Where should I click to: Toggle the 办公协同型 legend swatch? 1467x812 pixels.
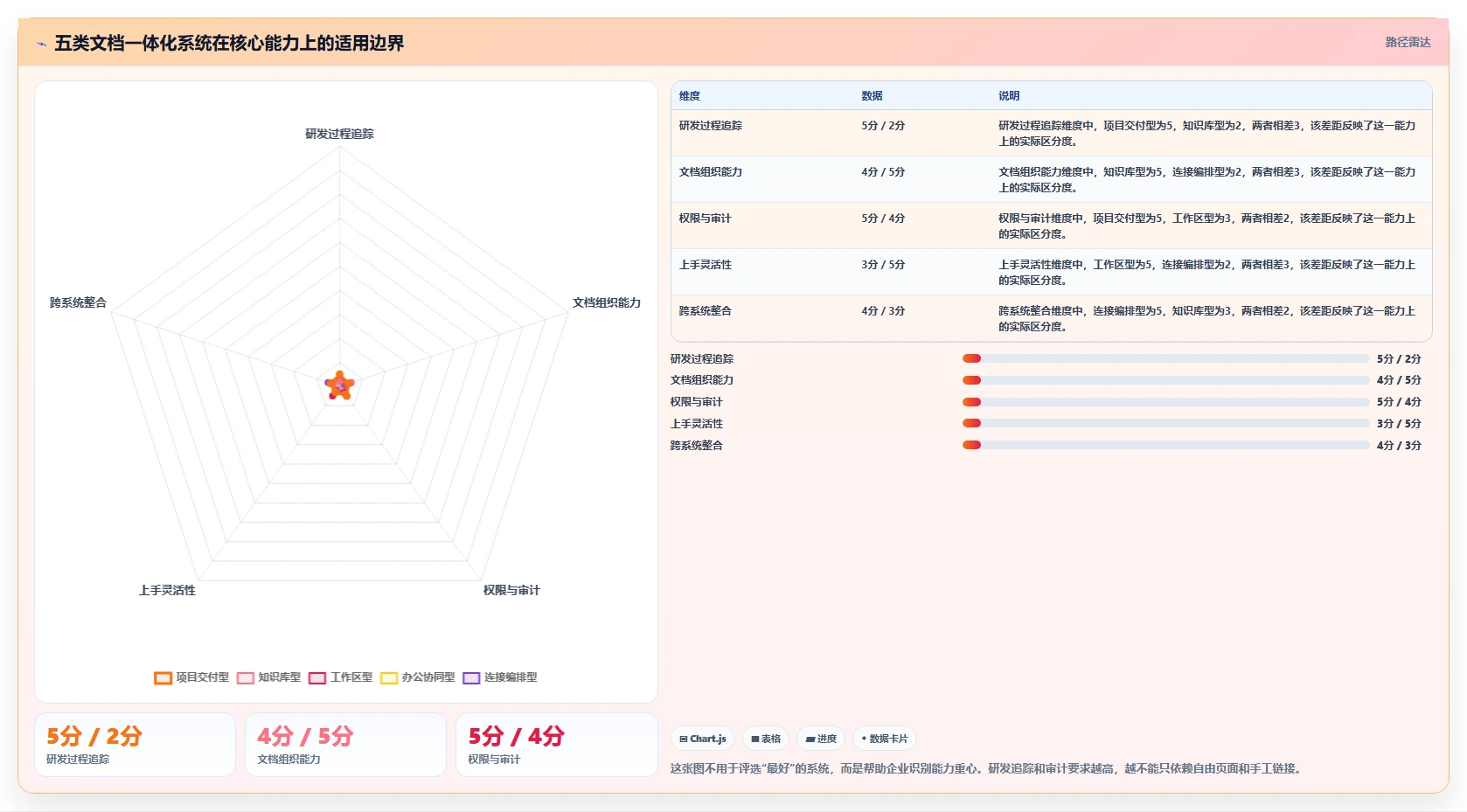(x=389, y=677)
